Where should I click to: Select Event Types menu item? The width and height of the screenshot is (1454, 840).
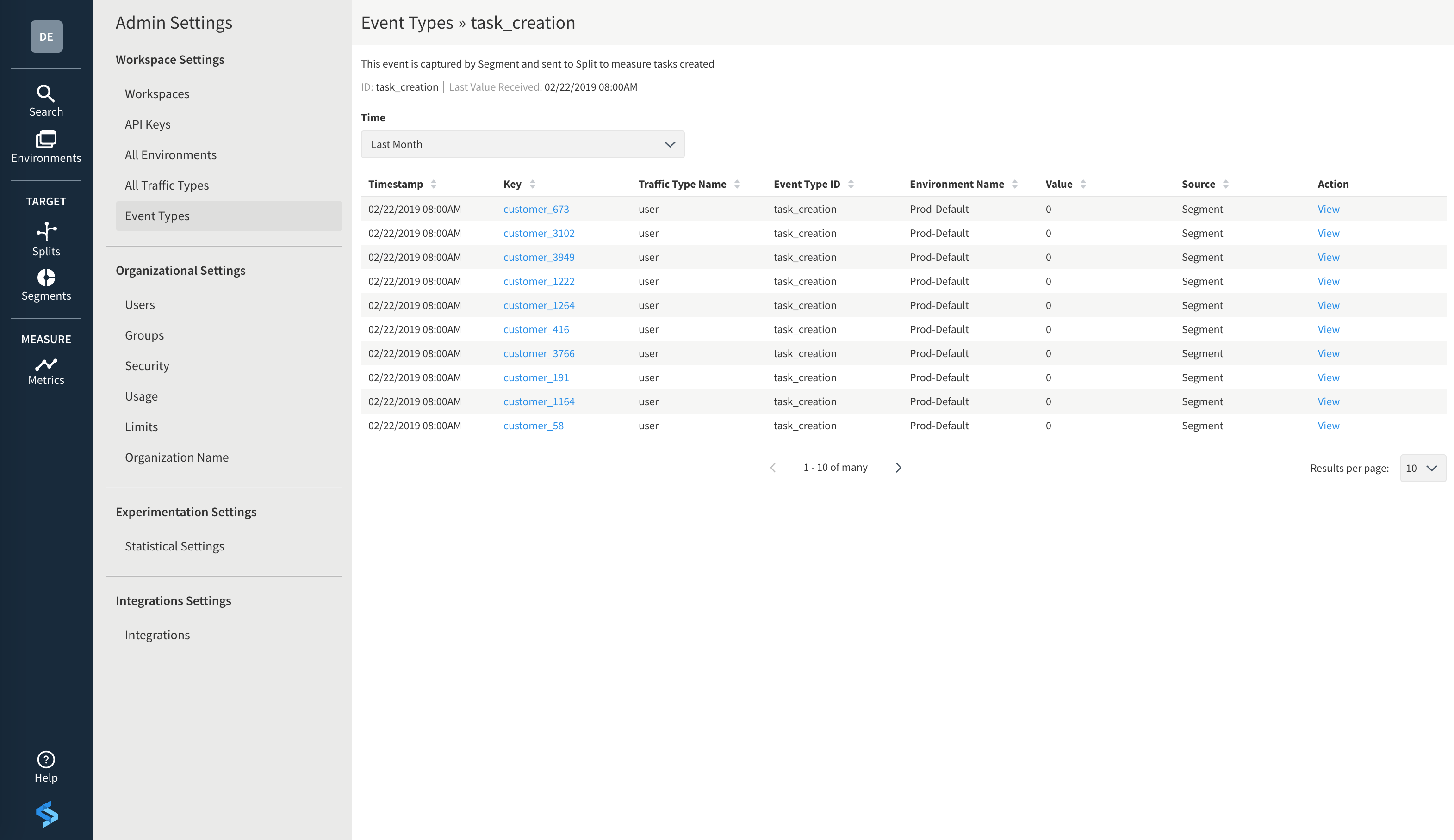click(229, 216)
